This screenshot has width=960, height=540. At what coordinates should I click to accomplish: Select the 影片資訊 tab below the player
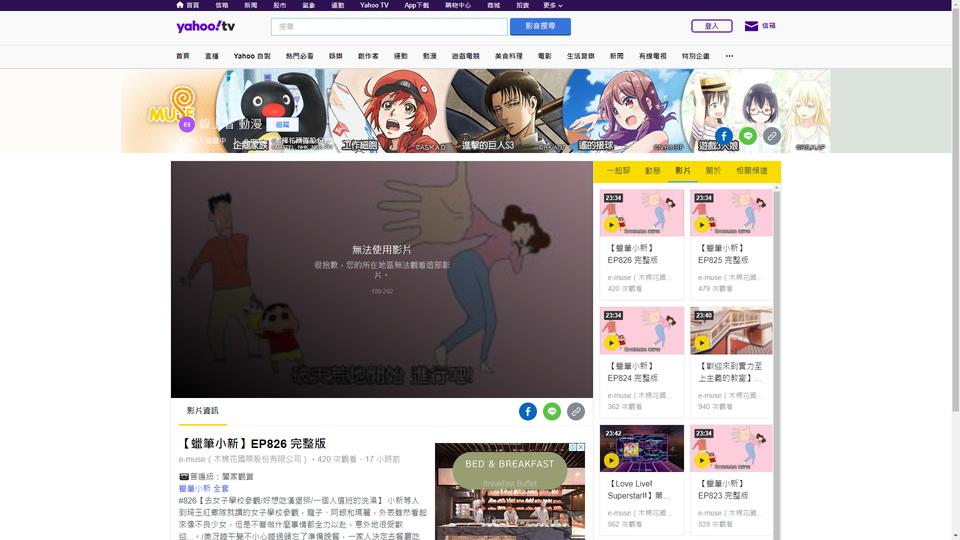(x=203, y=411)
